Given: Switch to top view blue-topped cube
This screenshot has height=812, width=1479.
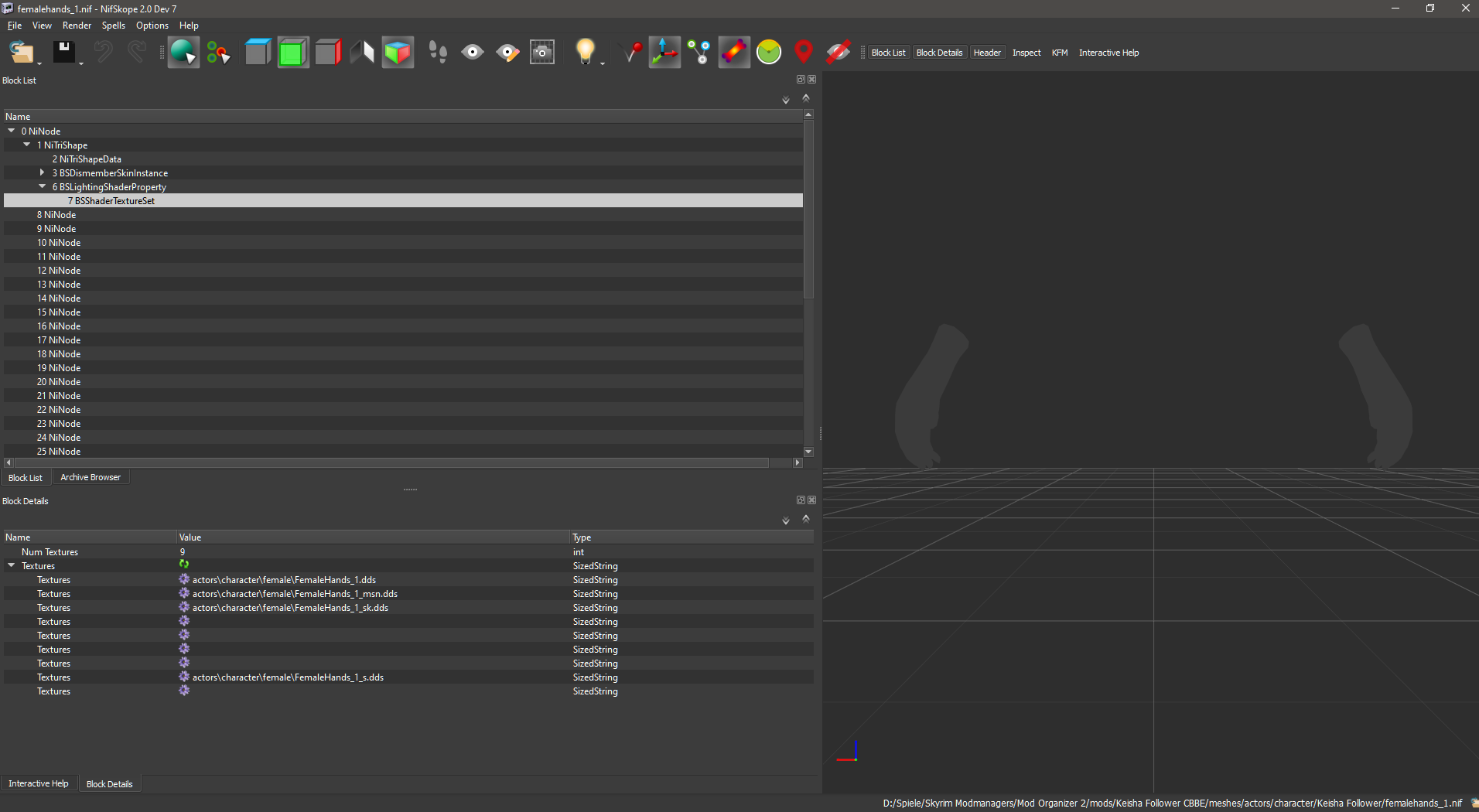Looking at the screenshot, I should tap(258, 53).
